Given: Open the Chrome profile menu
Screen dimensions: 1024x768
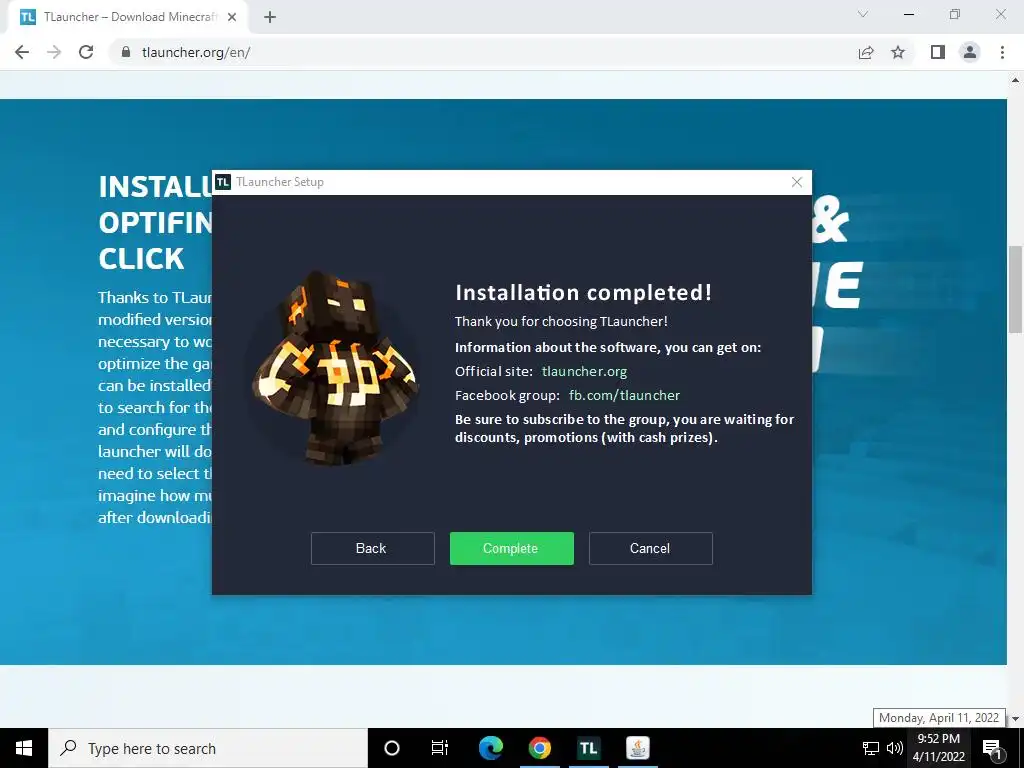Looking at the screenshot, I should pos(970,52).
